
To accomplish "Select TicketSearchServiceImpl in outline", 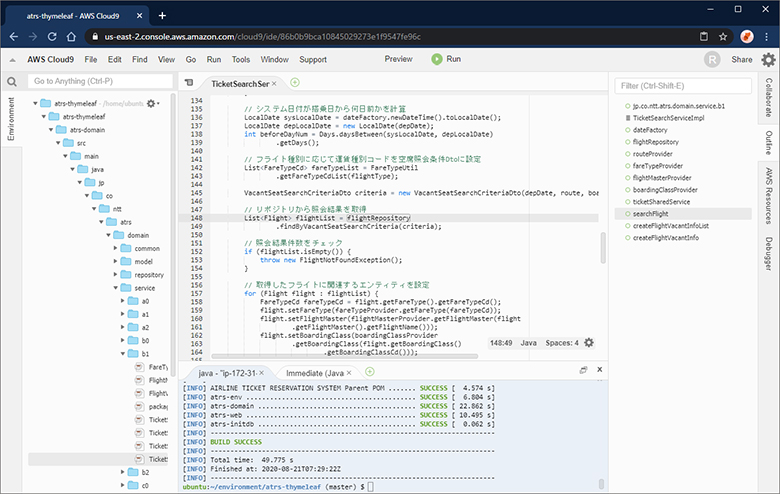I will (668, 118).
